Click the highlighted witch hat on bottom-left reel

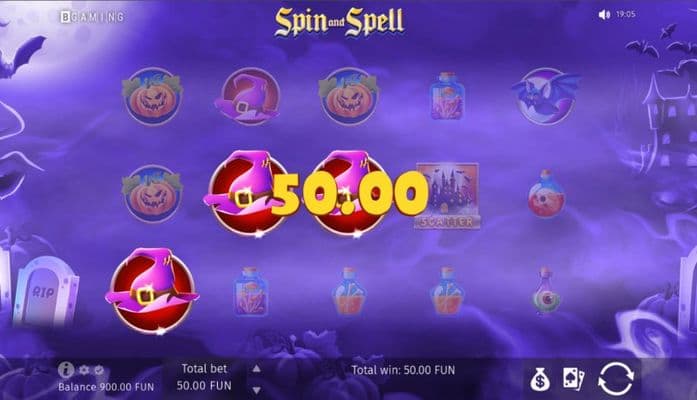click(x=152, y=292)
